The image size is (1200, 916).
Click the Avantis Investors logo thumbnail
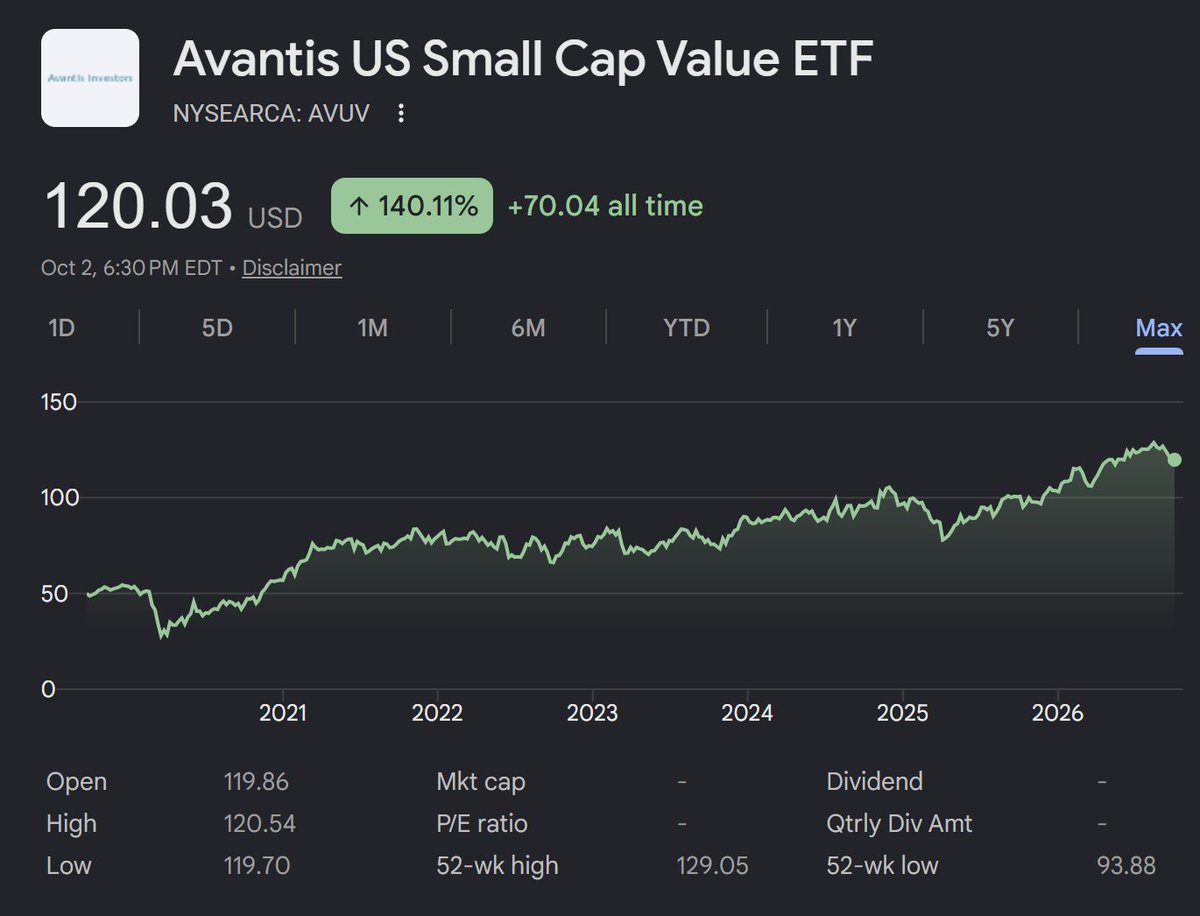click(x=90, y=78)
